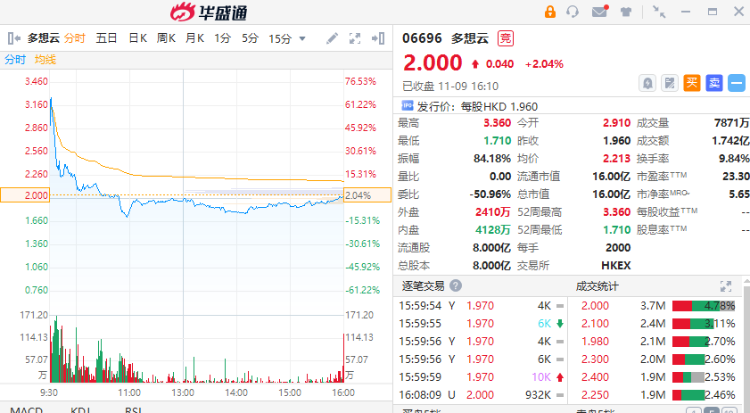Toggle the orange 均线 average legend
Viewport: 750px width, 413px height.
coord(45,59)
